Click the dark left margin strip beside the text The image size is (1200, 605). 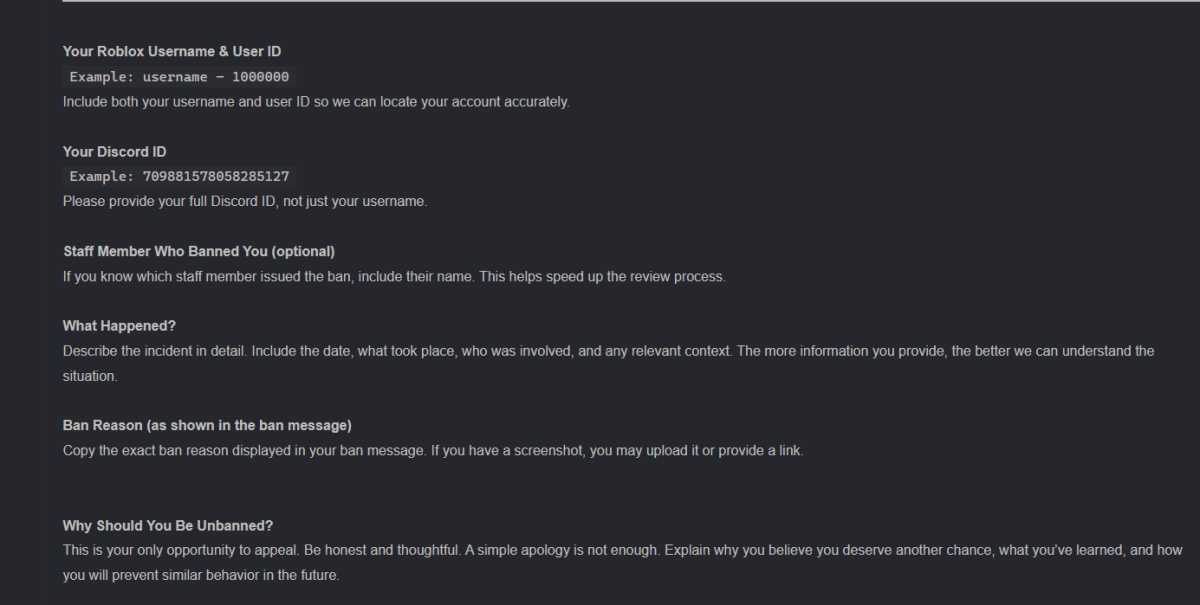point(22,302)
